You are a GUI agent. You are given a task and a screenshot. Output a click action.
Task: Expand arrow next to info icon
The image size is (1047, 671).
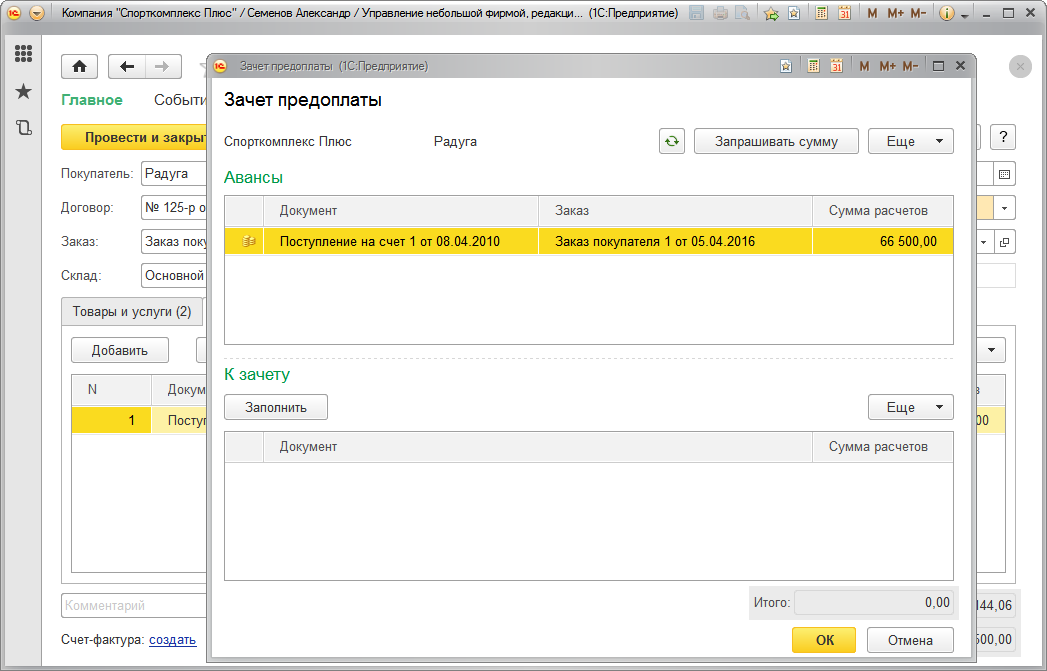coord(965,15)
